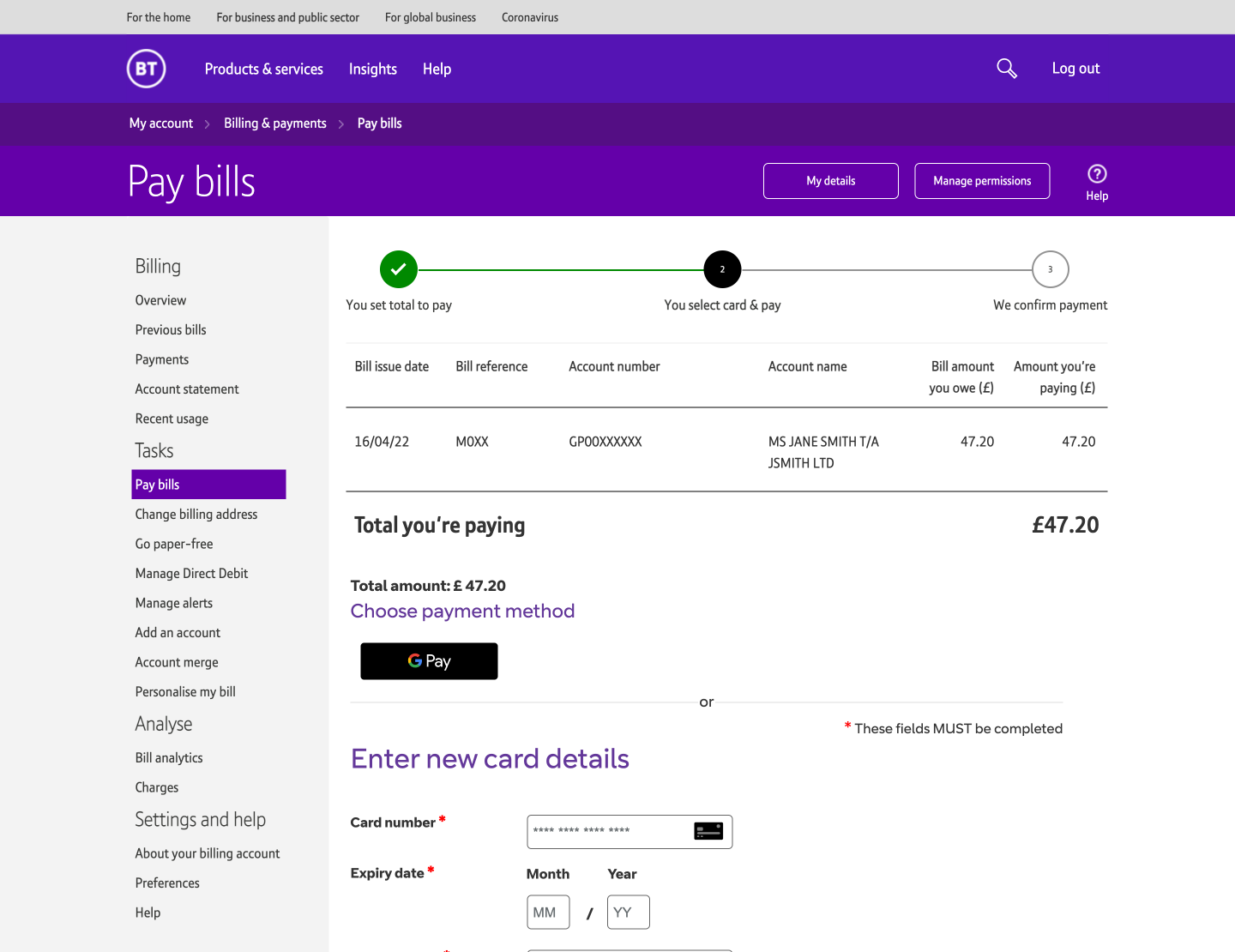This screenshot has height=952, width=1235.
Task: Open Personalise my bill
Action: point(185,692)
